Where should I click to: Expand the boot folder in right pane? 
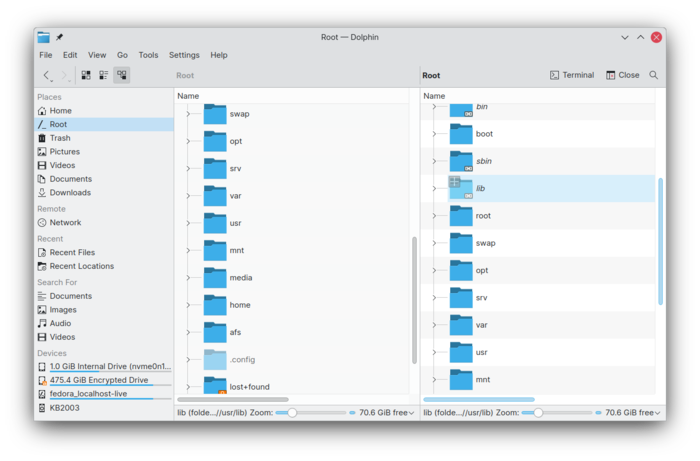[434, 134]
